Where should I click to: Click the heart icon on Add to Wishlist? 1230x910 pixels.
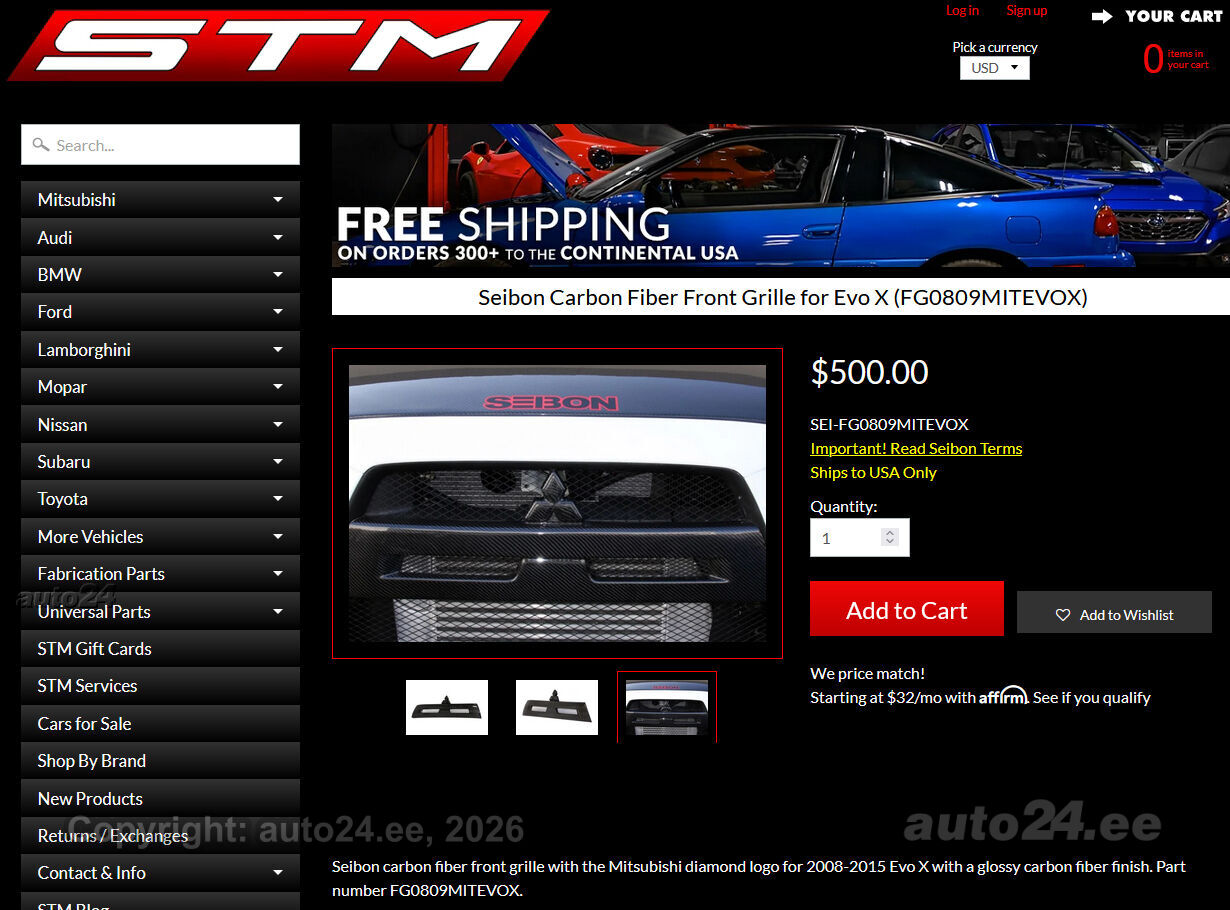tap(1063, 615)
